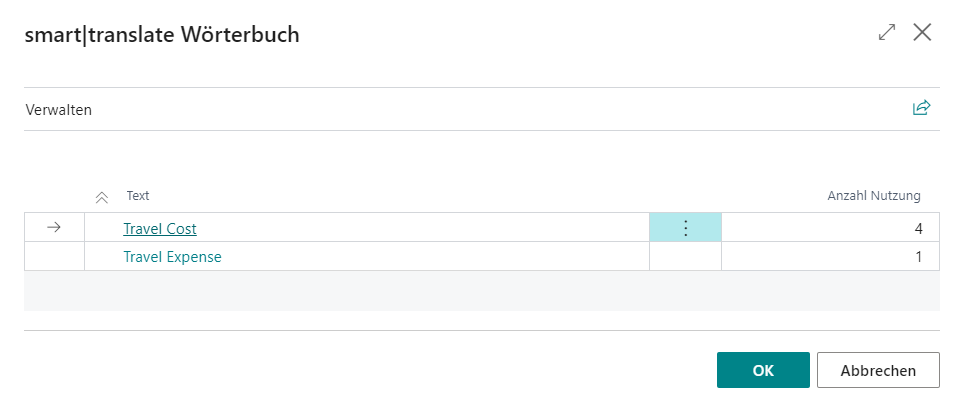Open the Travel Cost entry link
The height and width of the screenshot is (403, 962).
(x=160, y=229)
